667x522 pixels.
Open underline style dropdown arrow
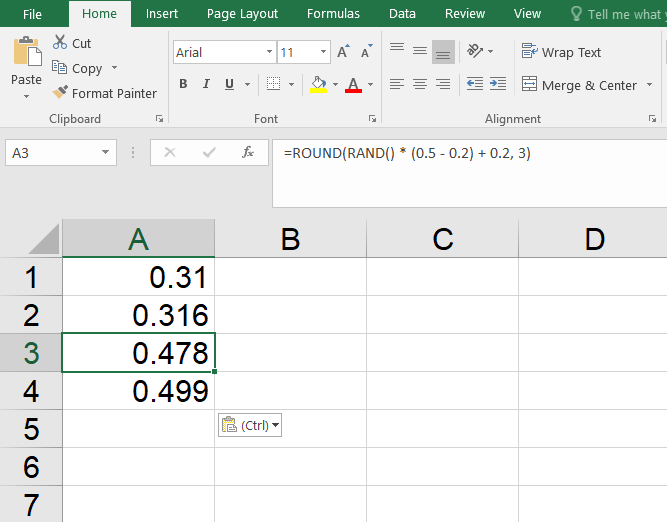point(247,85)
